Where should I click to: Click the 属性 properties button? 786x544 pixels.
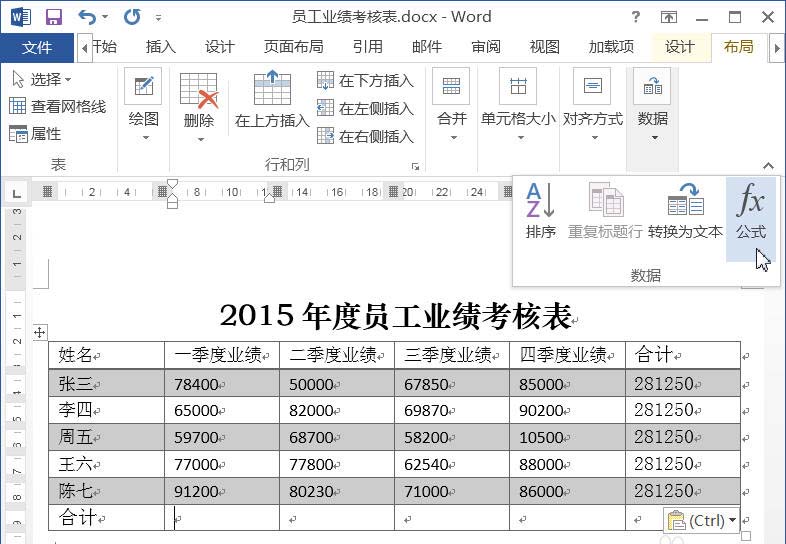[x=35, y=134]
